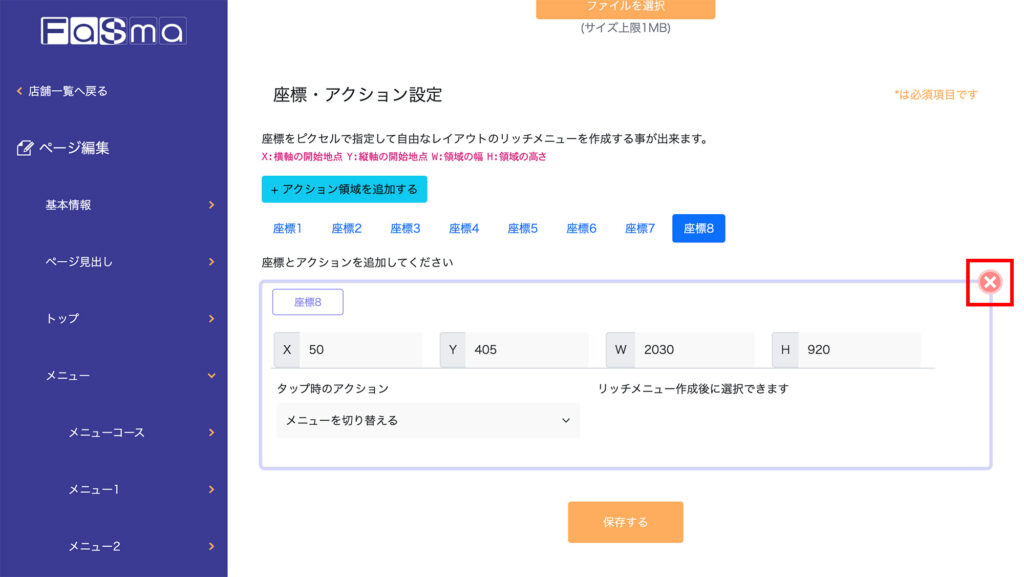Click アクション領域を追加する button
This screenshot has width=1024, height=577.
pyautogui.click(x=344, y=189)
